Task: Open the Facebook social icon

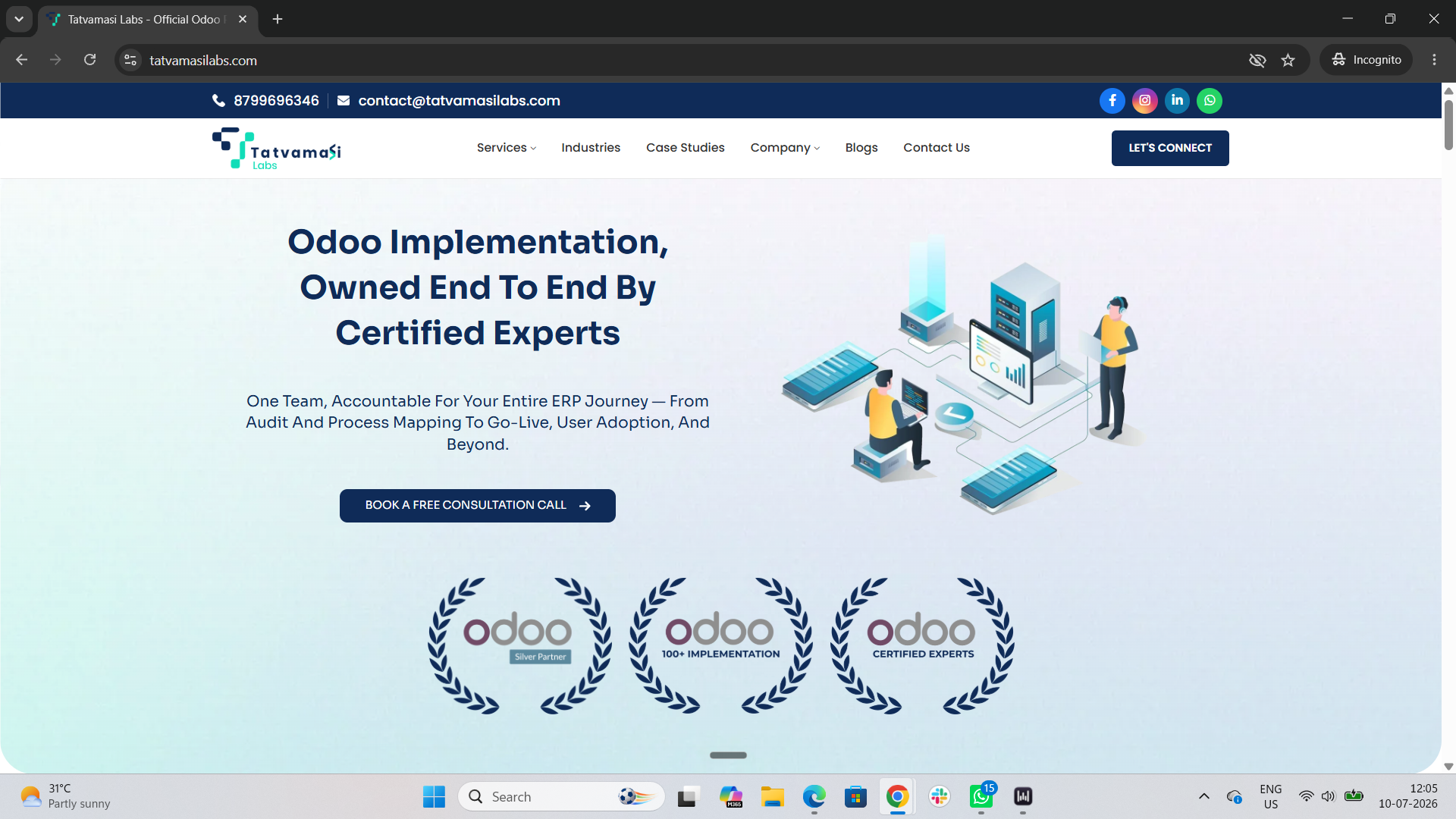Action: point(1112,101)
